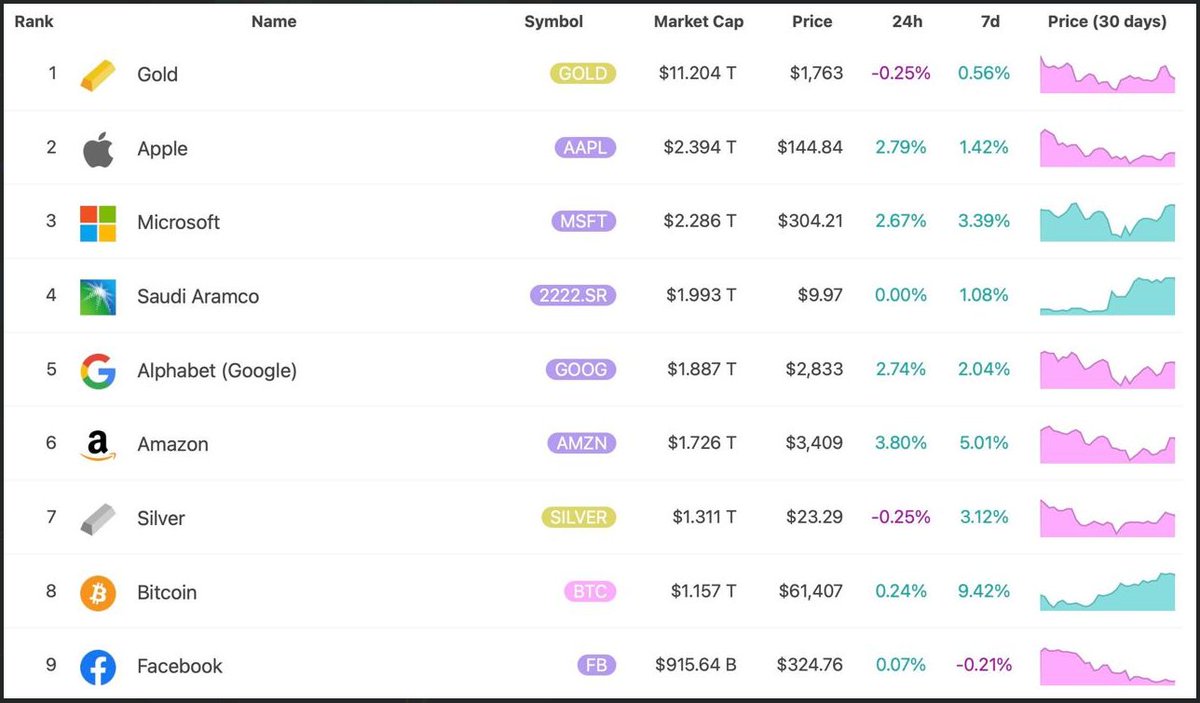Select Alphabet price $2,833
The height and width of the screenshot is (703, 1200).
coord(814,369)
